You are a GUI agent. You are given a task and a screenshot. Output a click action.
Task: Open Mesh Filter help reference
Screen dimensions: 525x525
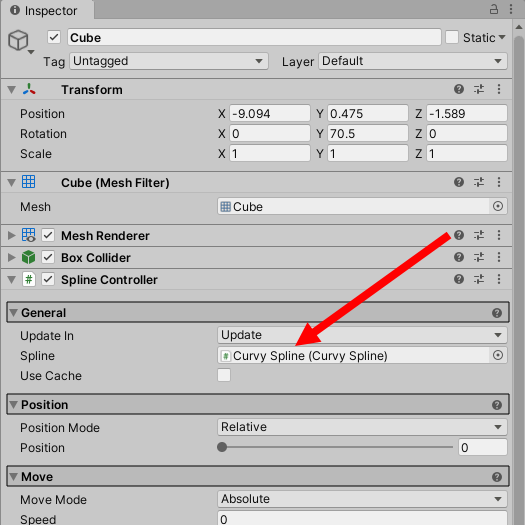[x=459, y=182]
